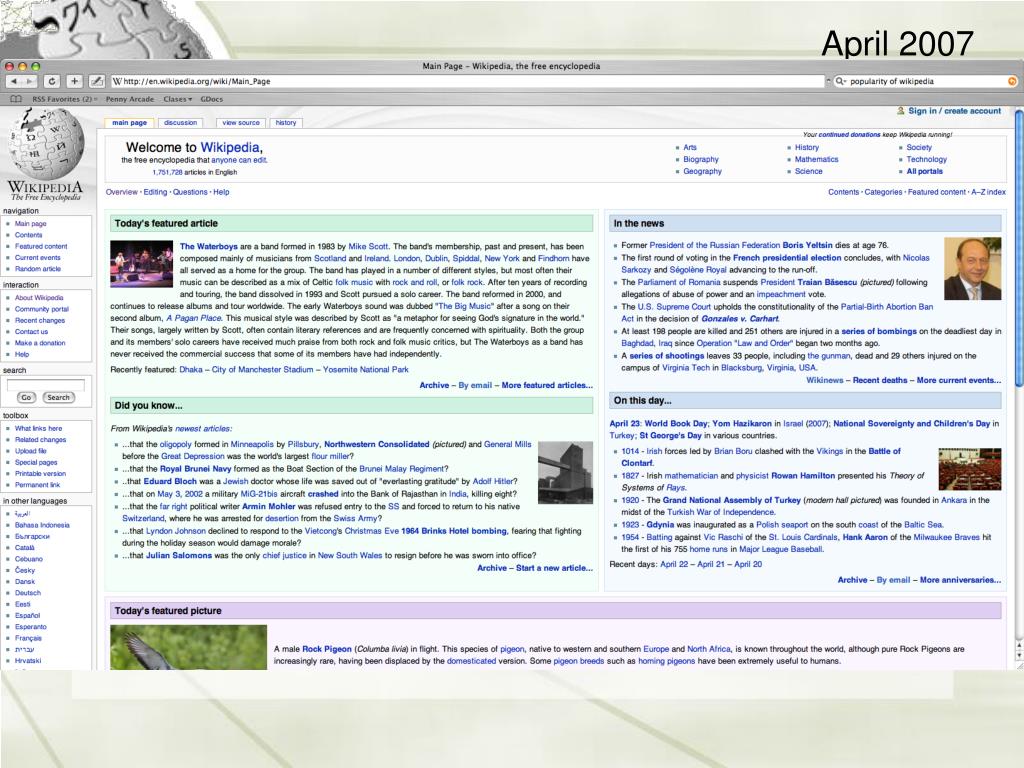Open the Biography portal link

point(701,159)
